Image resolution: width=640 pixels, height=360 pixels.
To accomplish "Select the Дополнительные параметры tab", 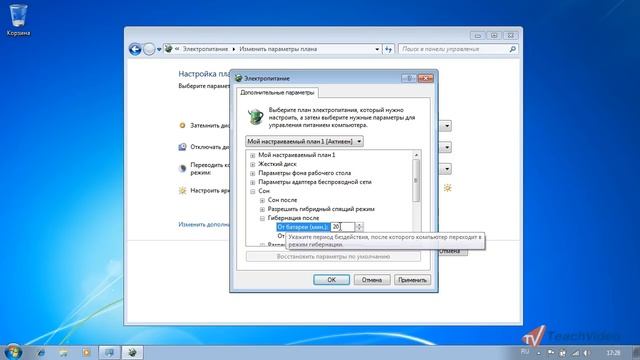I will coord(277,92).
